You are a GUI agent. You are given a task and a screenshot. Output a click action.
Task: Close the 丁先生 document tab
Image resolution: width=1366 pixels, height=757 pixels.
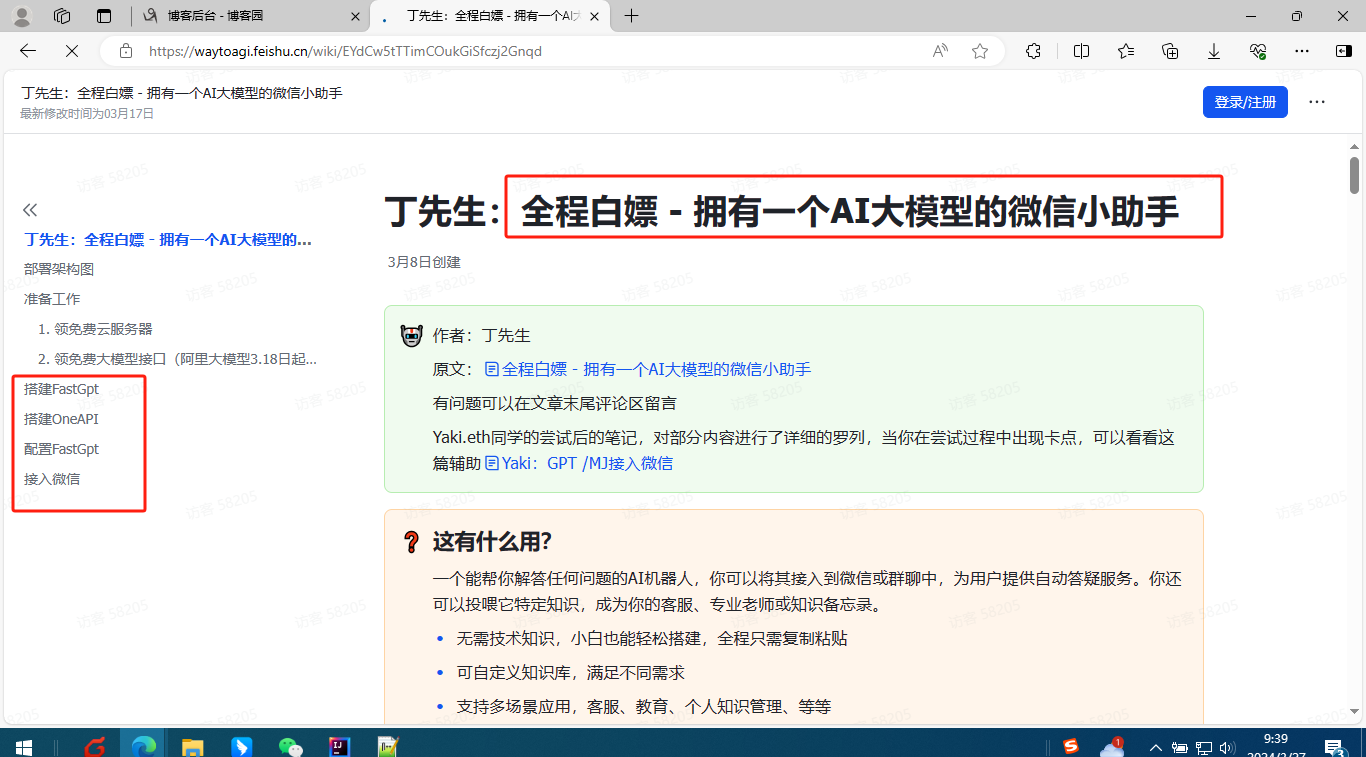[x=595, y=16]
